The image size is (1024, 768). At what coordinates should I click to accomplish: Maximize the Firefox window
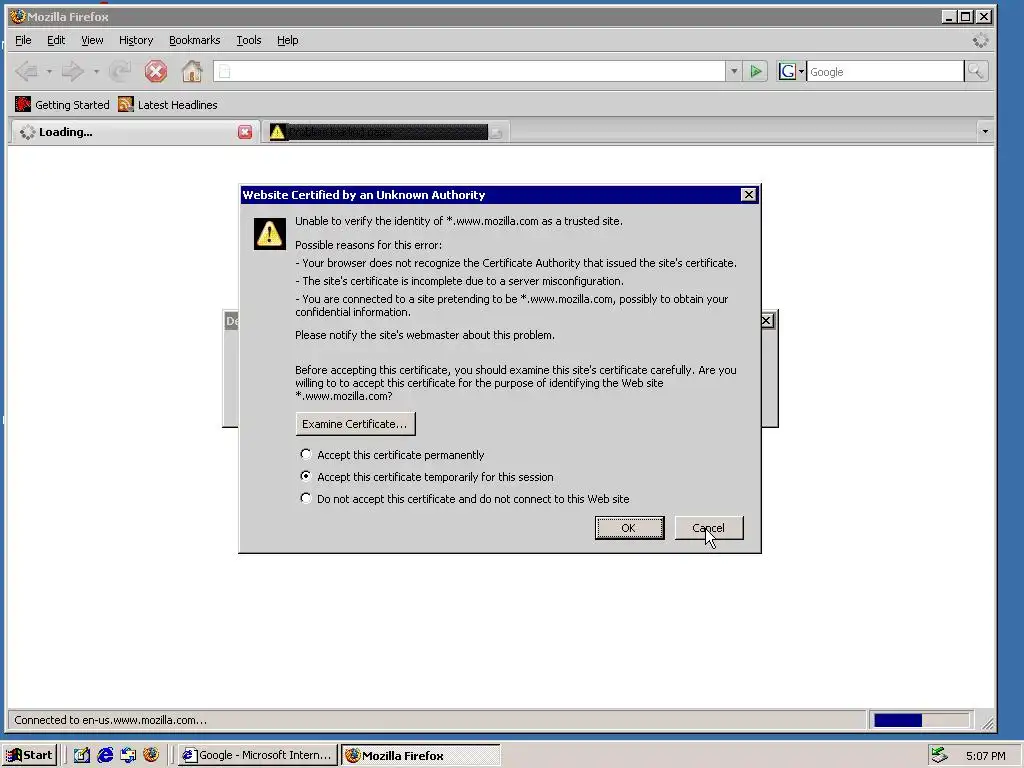point(965,16)
